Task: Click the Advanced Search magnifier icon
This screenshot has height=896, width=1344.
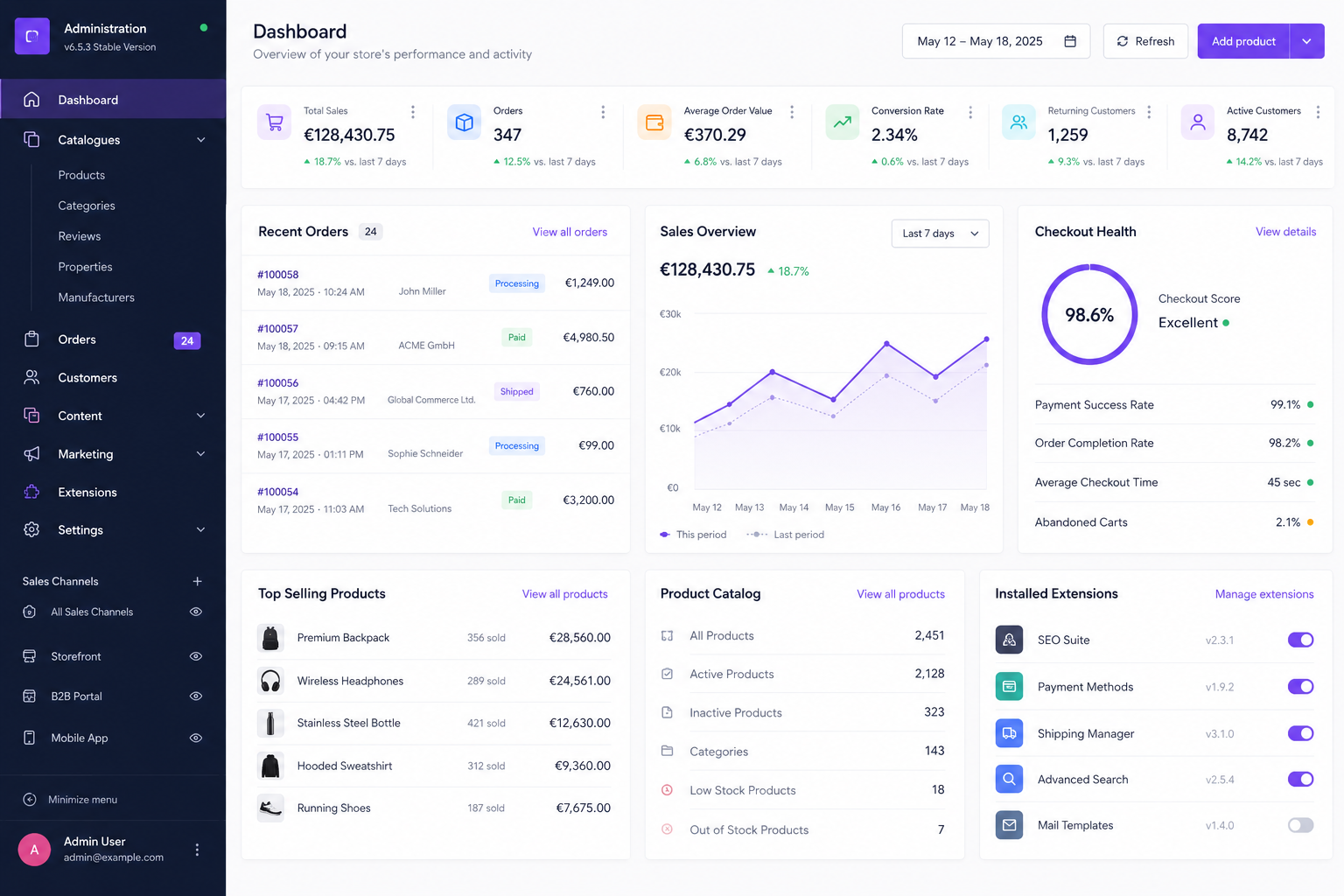Action: (x=1009, y=779)
